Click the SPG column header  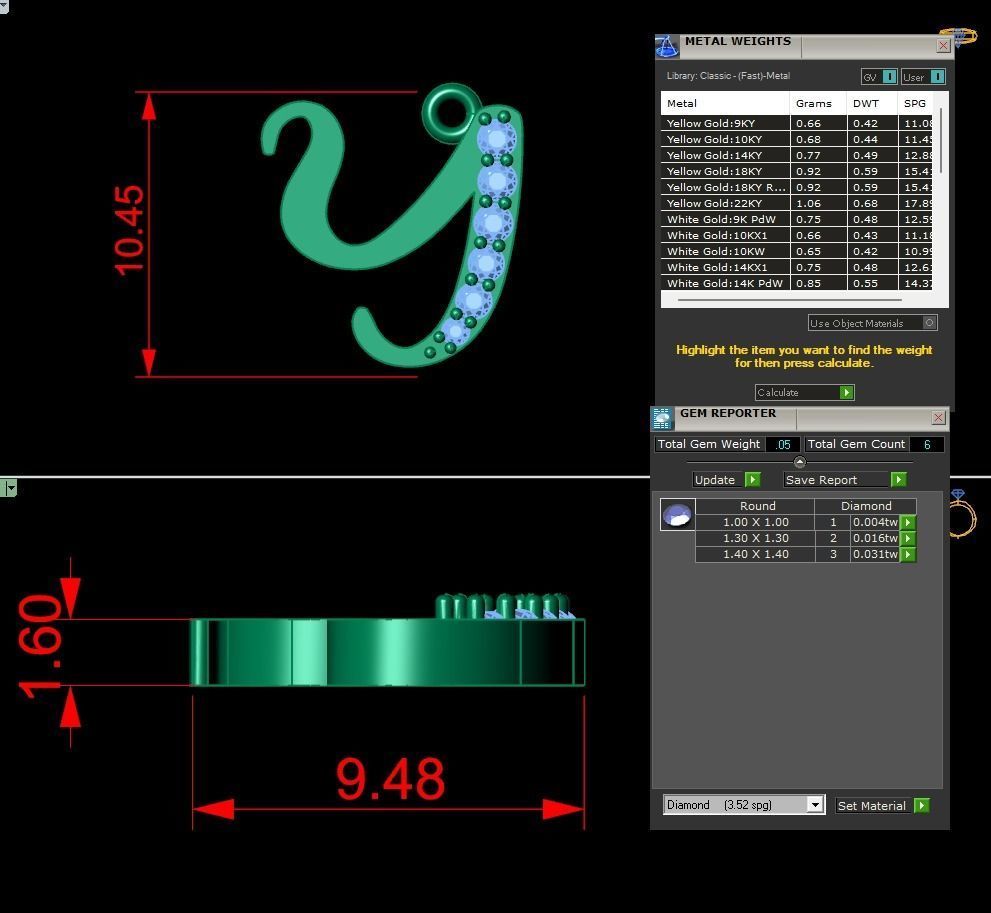click(915, 103)
